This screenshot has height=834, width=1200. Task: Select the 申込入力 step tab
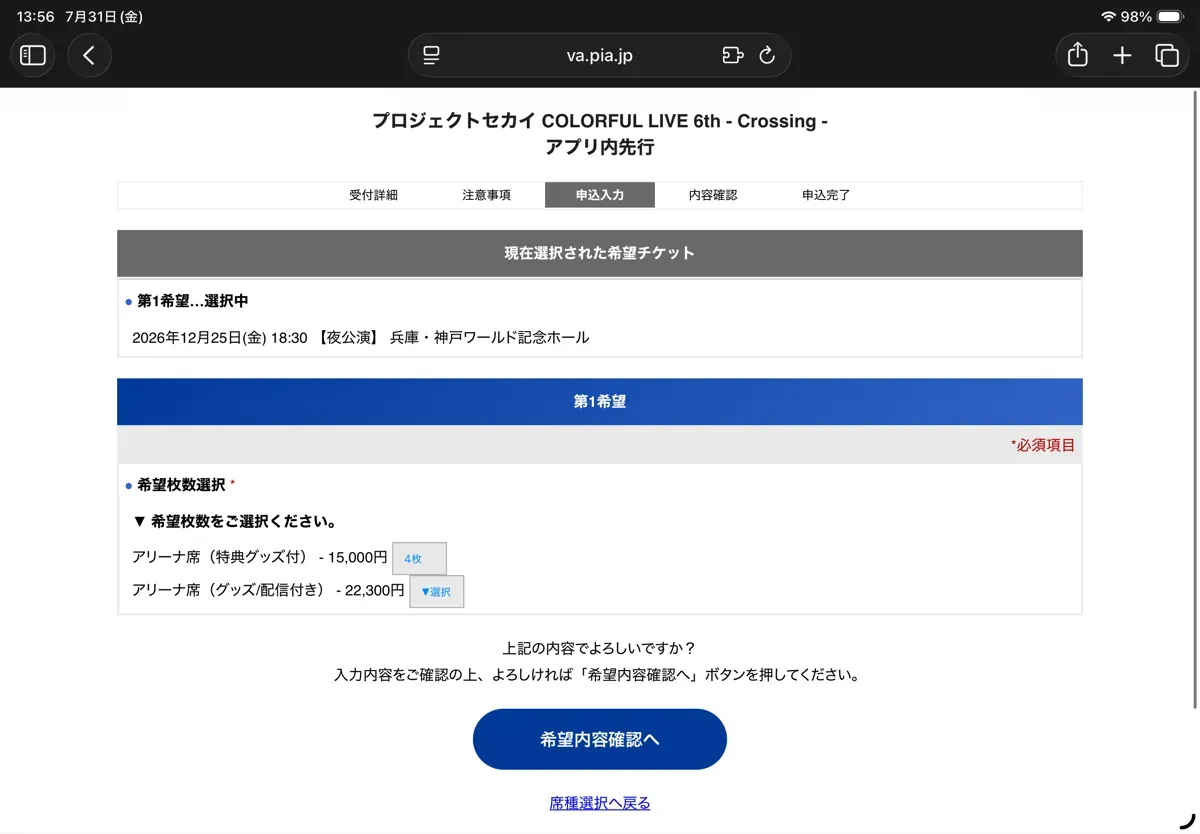click(600, 195)
